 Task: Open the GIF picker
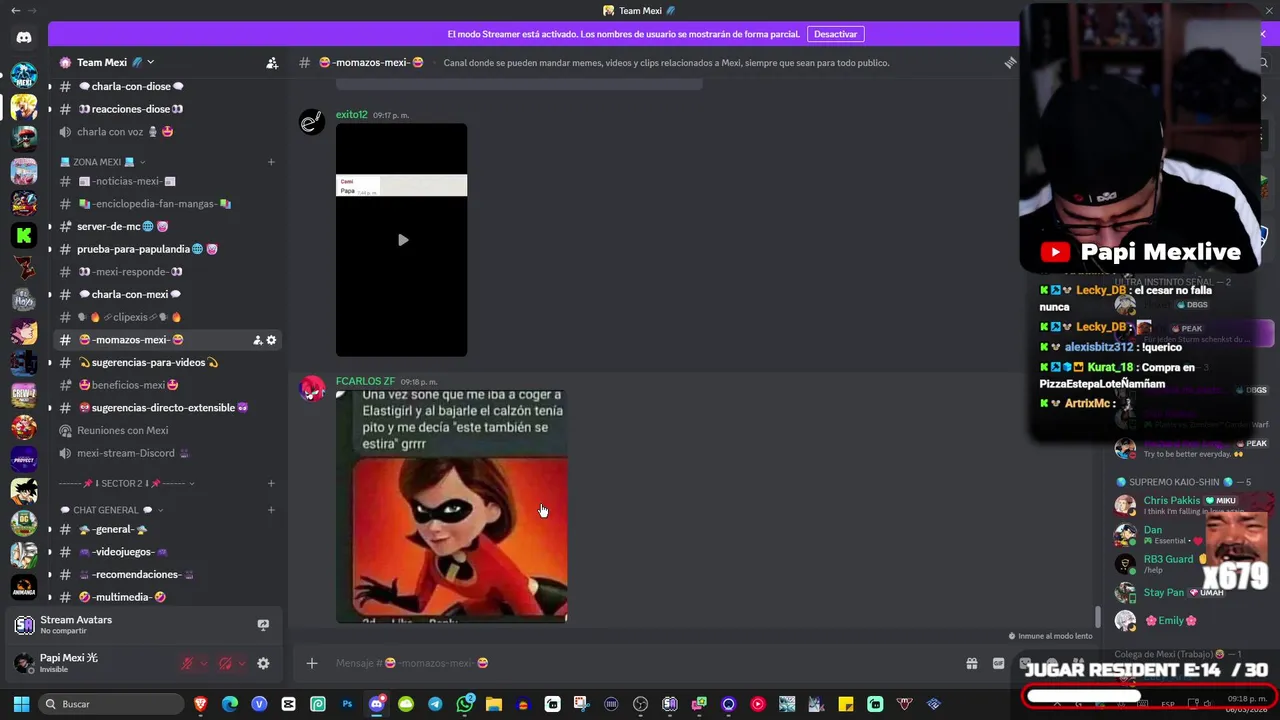tap(998, 663)
